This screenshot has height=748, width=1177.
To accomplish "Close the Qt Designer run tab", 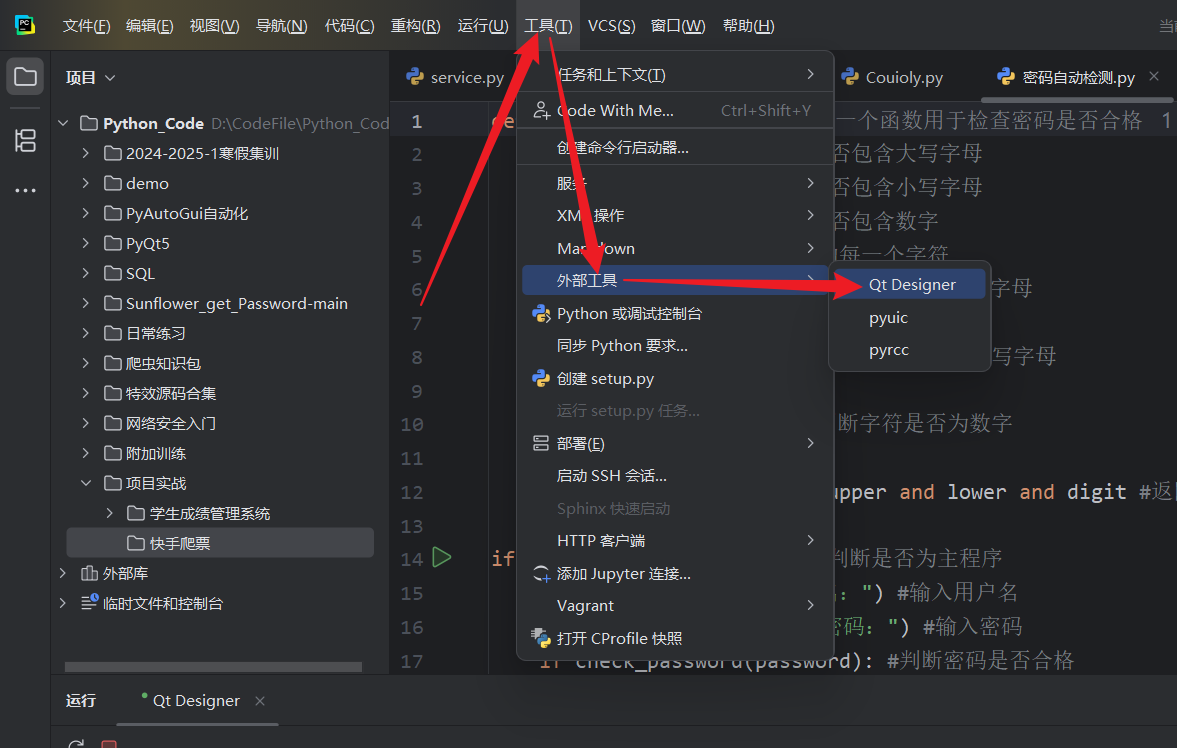I will (x=260, y=701).
